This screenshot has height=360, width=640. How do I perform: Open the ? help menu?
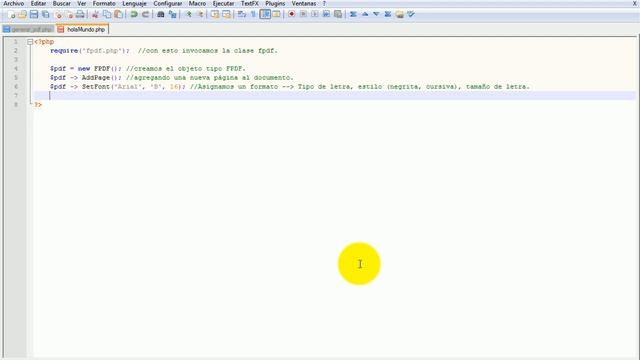[324, 4]
